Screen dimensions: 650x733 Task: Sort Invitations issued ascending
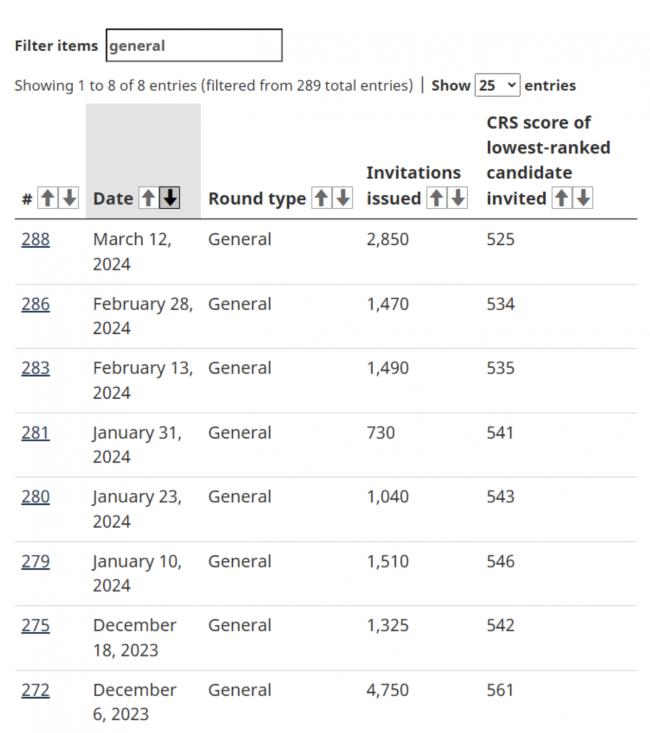tap(436, 198)
